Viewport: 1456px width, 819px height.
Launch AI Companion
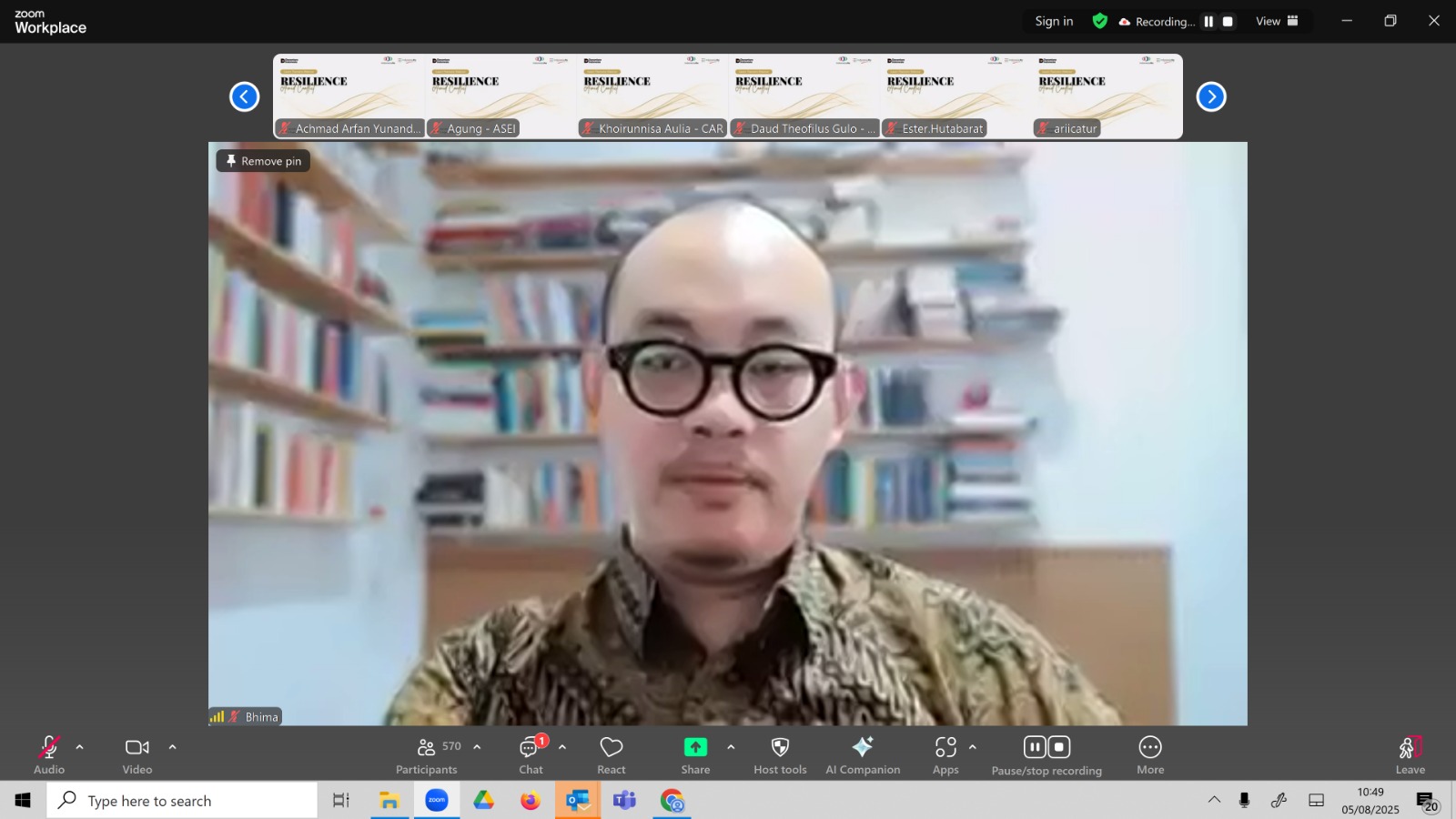863,755
